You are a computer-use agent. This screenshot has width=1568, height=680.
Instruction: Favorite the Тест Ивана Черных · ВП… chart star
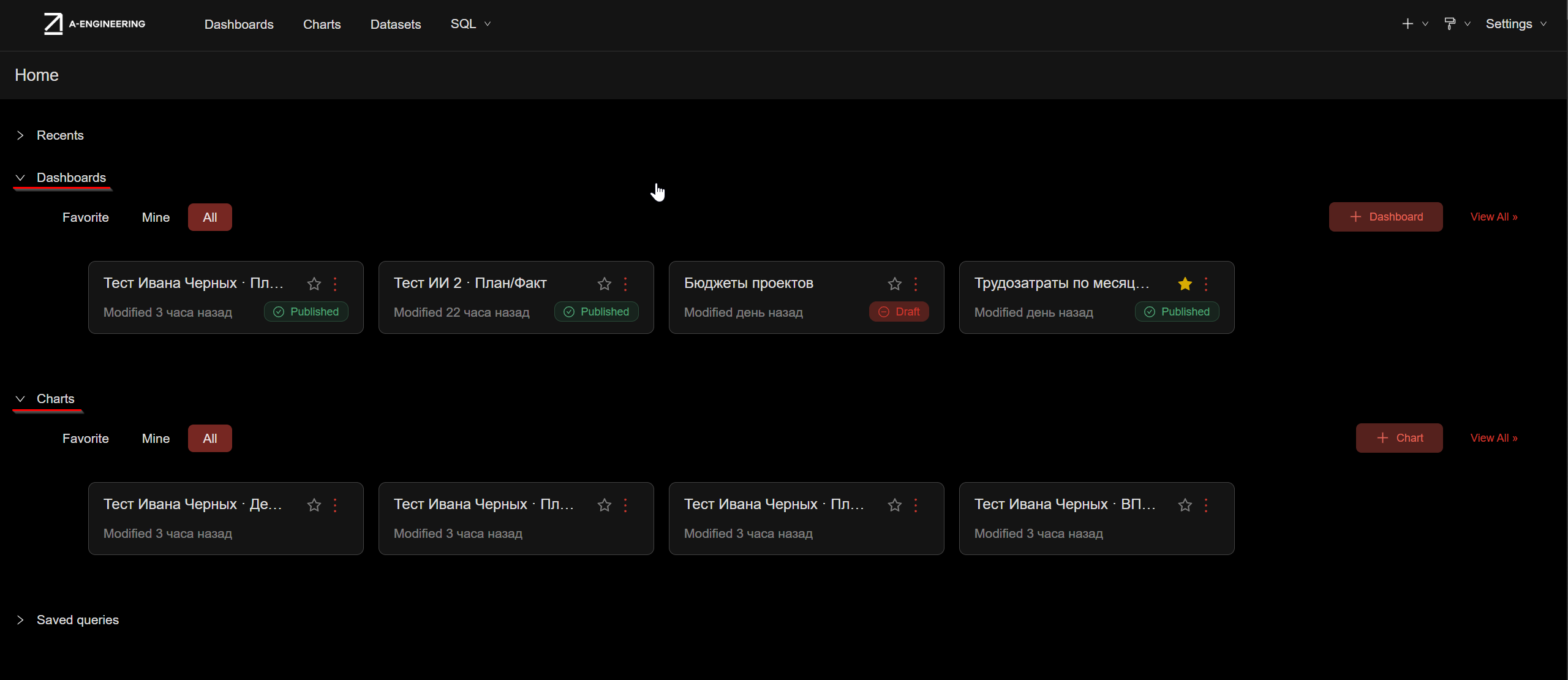1185,505
